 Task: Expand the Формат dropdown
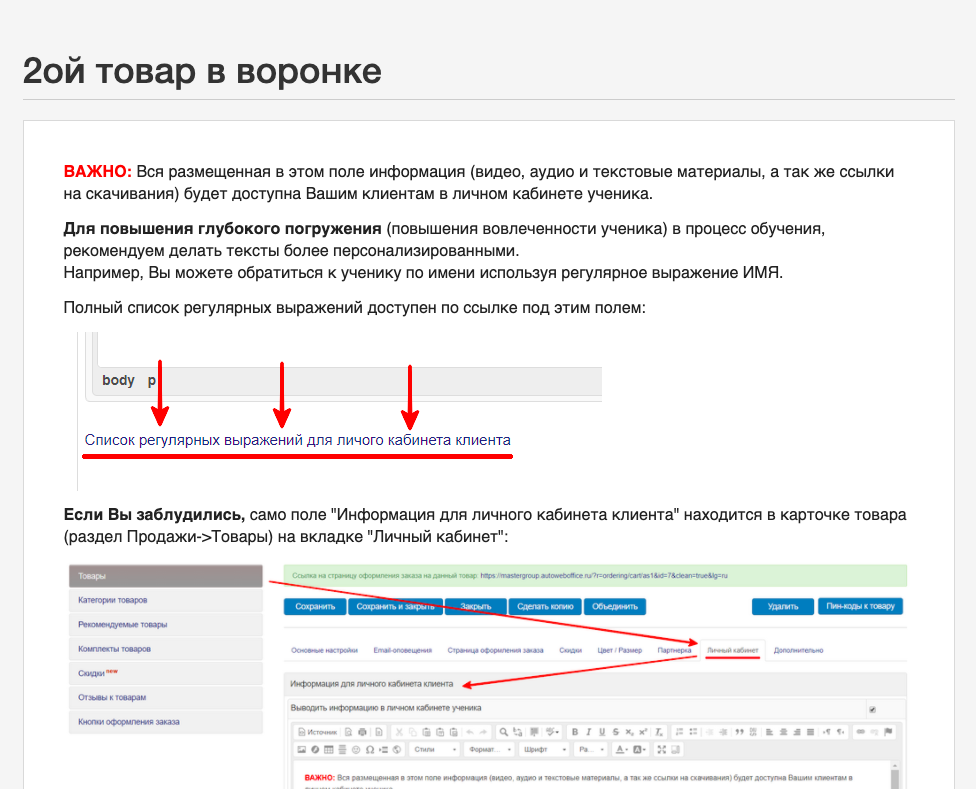tap(490, 749)
